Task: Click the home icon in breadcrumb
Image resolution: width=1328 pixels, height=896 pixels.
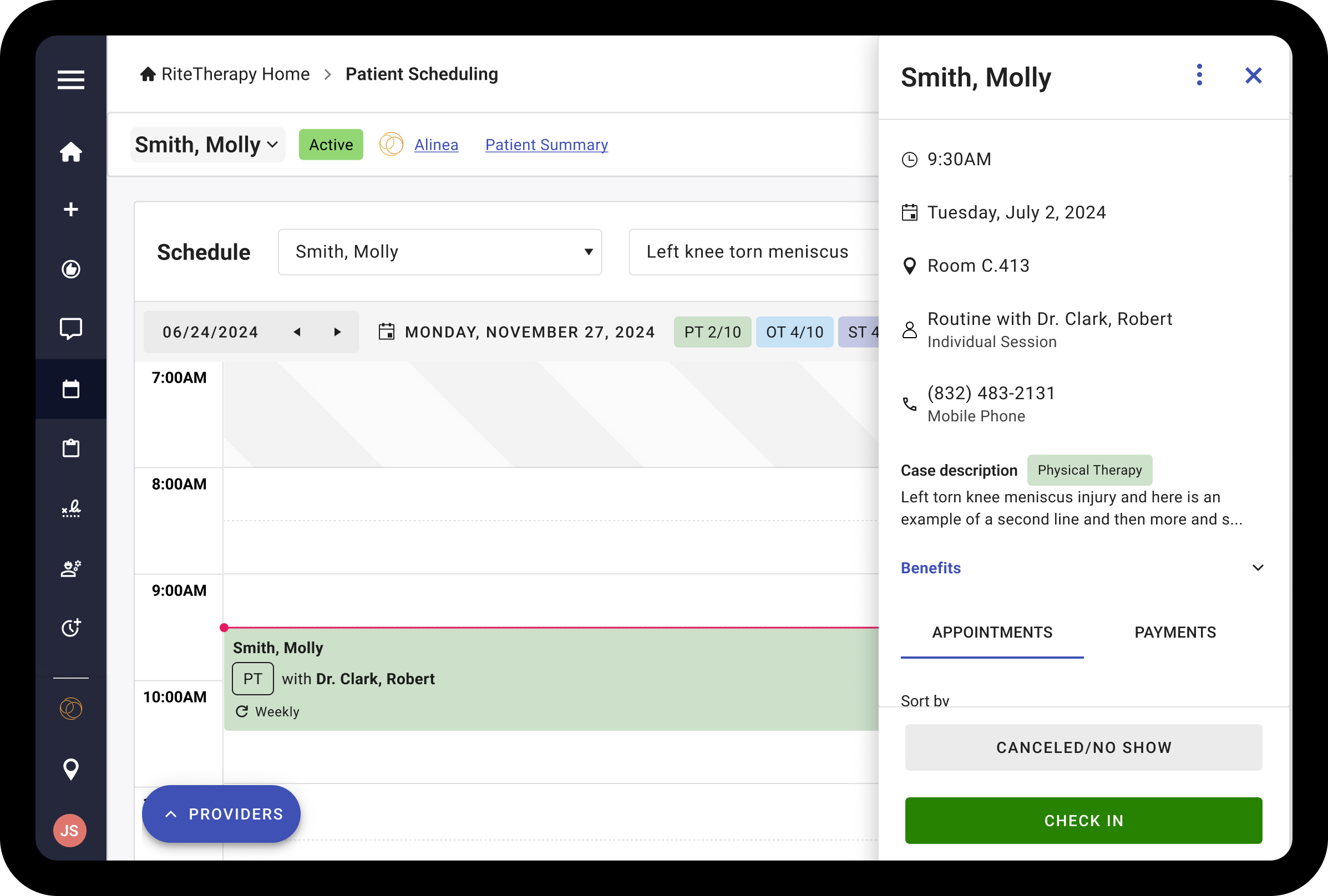Action: (x=148, y=74)
